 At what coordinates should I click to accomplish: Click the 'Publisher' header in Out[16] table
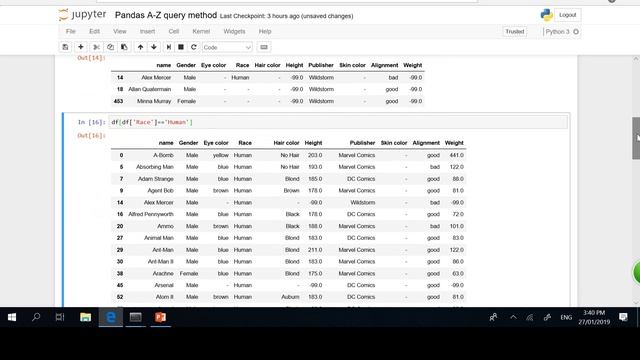362,143
